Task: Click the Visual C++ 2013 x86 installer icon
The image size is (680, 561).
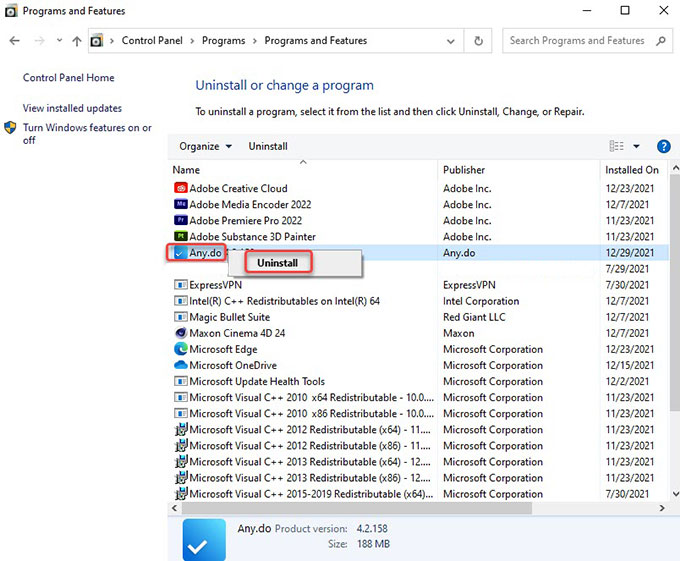Action: point(181,477)
